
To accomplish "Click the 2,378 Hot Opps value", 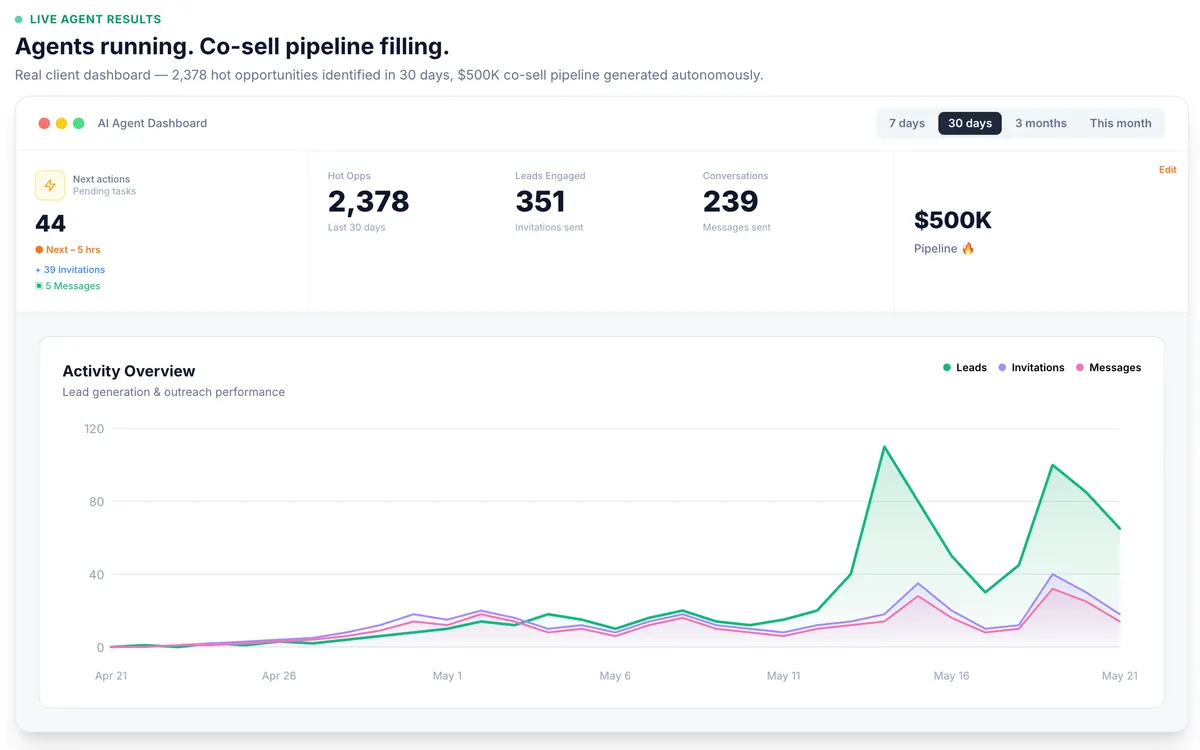I will 369,201.
